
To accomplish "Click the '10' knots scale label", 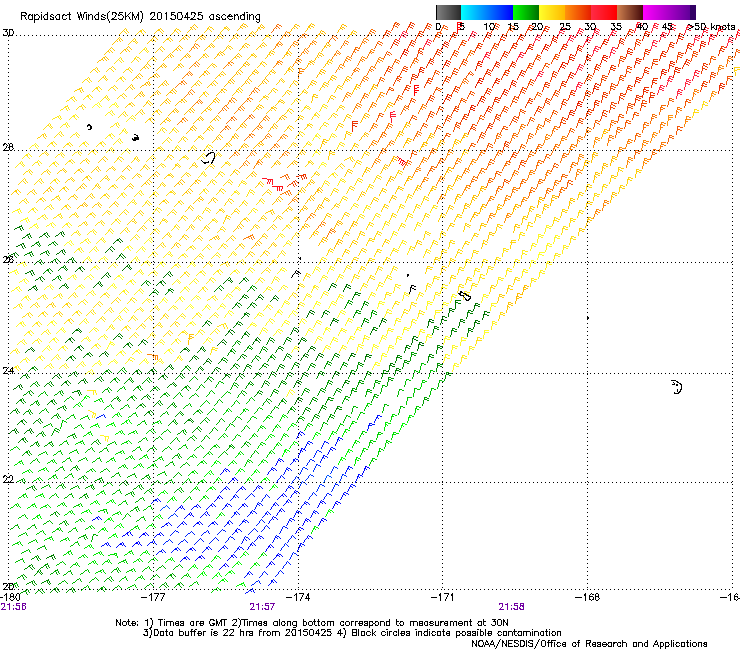I will [x=489, y=27].
